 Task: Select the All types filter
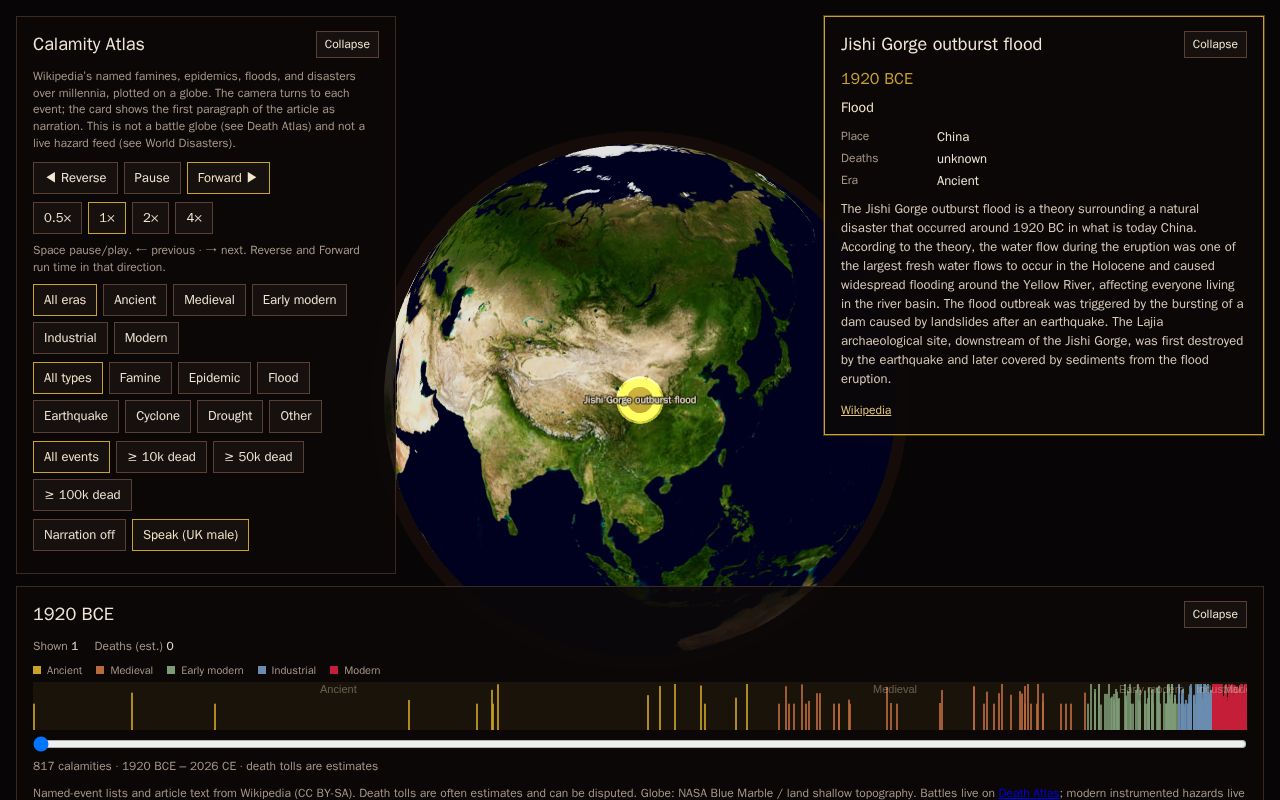[68, 378]
